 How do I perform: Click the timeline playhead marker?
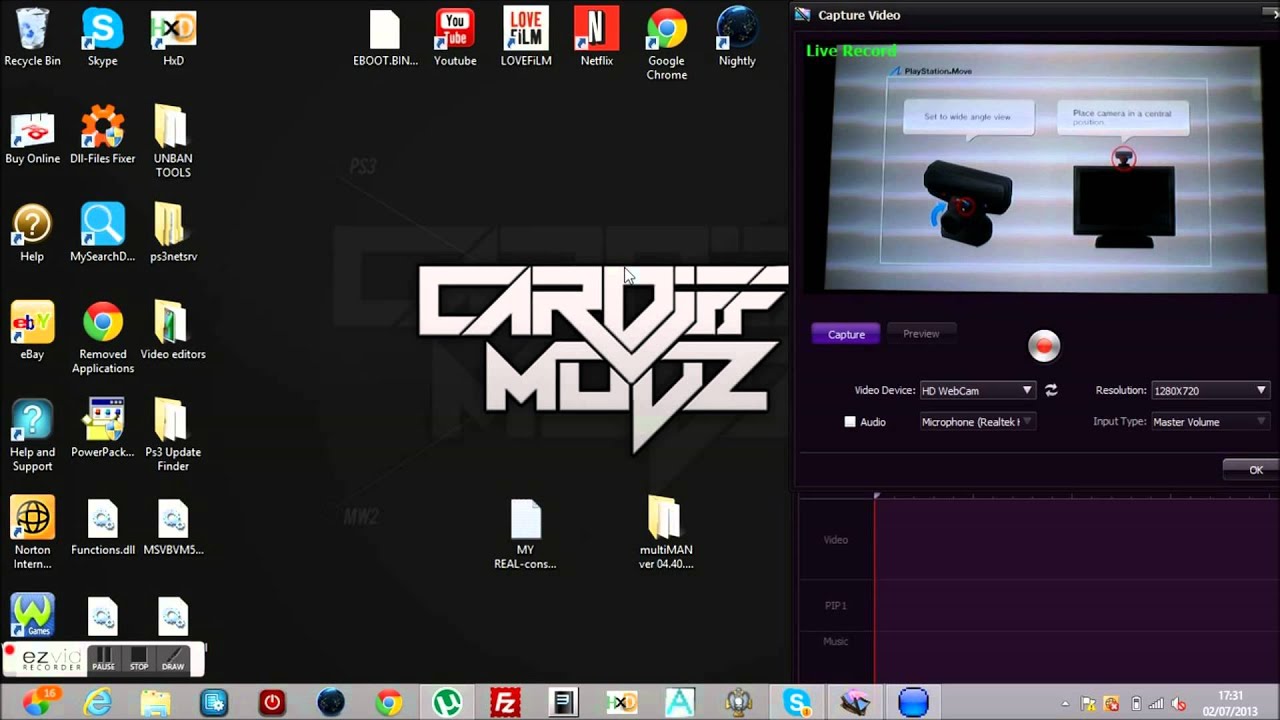(876, 496)
